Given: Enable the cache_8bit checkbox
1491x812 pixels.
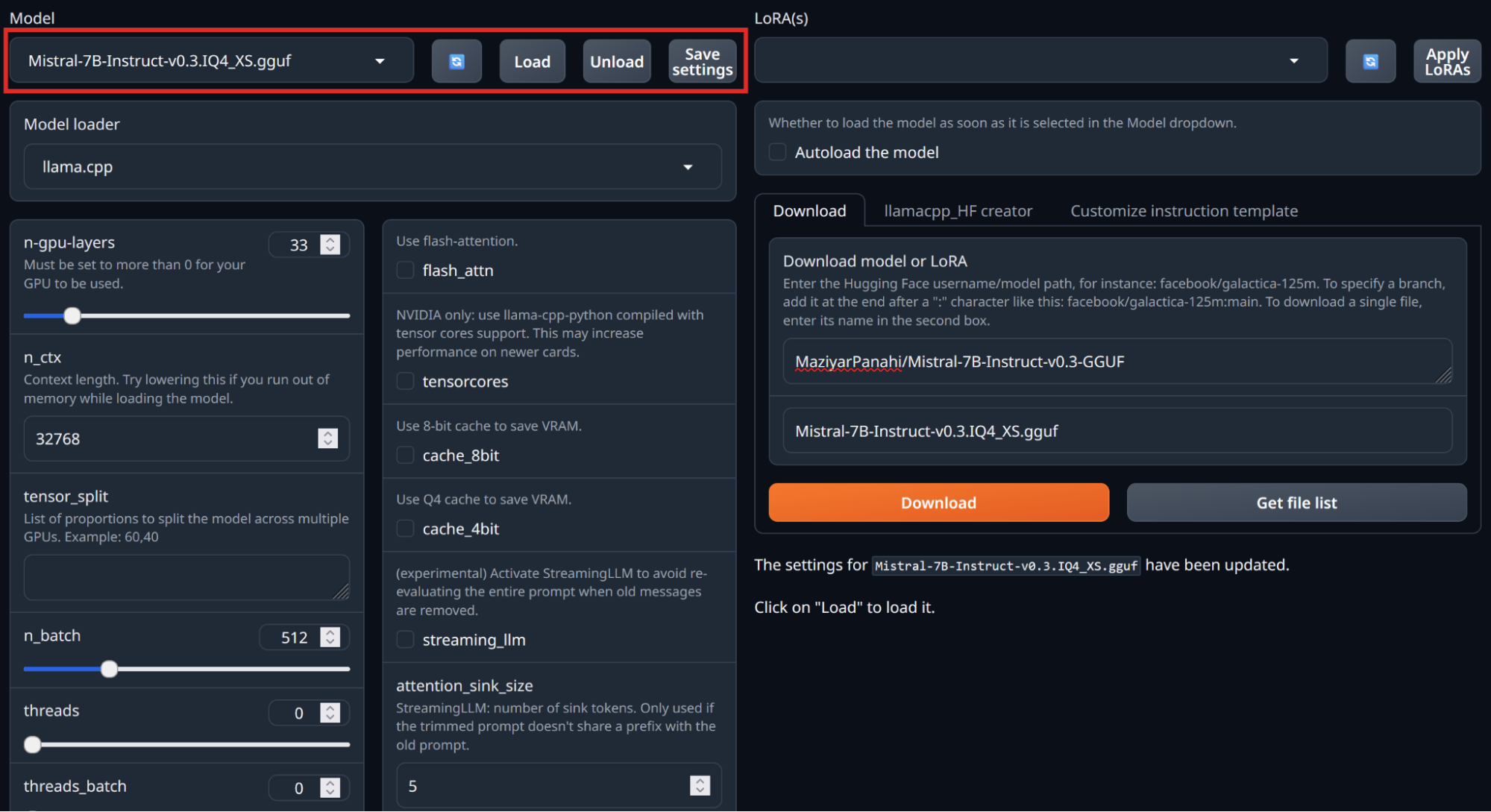Looking at the screenshot, I should pyautogui.click(x=405, y=455).
